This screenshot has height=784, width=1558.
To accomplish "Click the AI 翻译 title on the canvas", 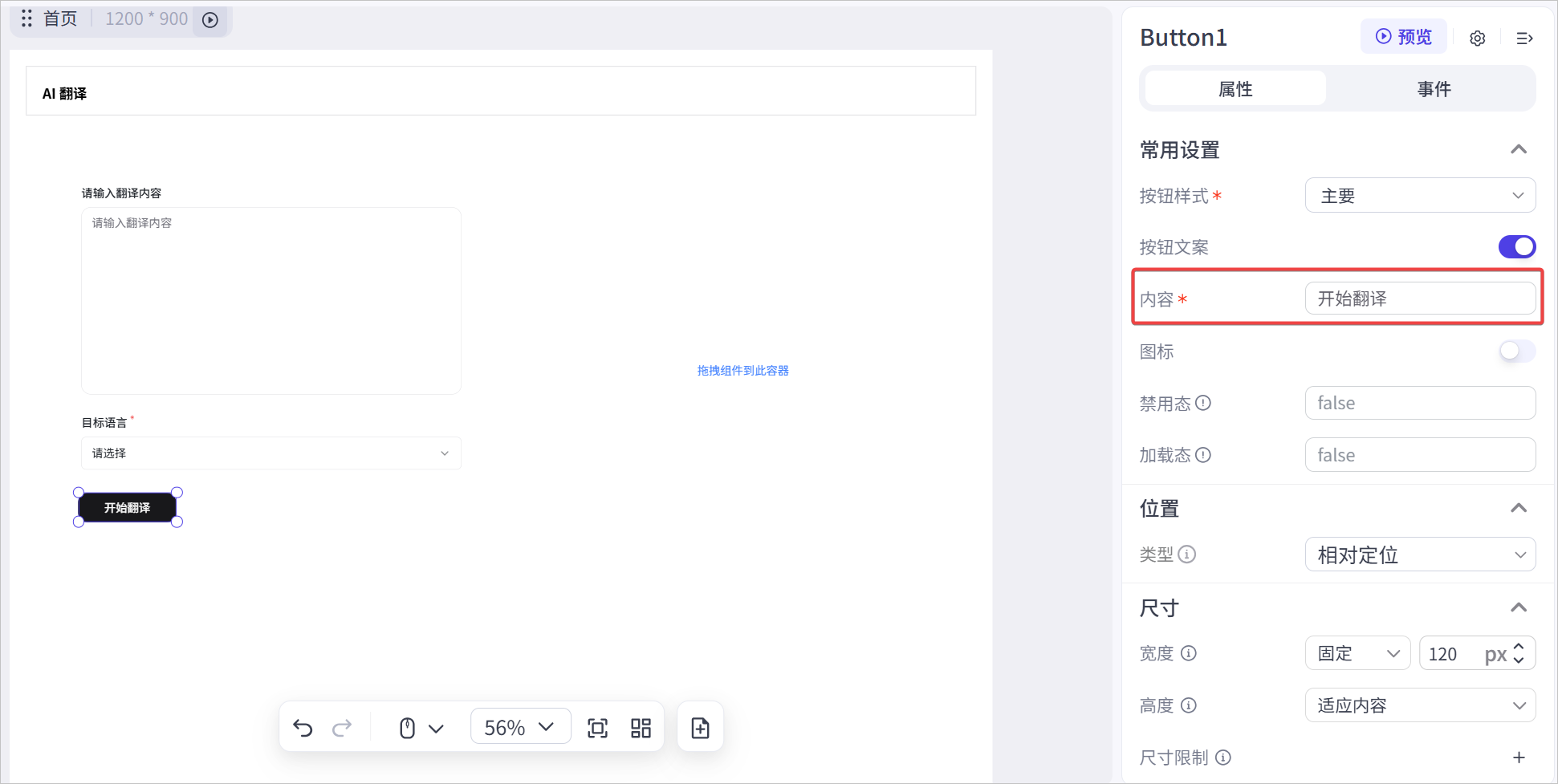I will [64, 93].
